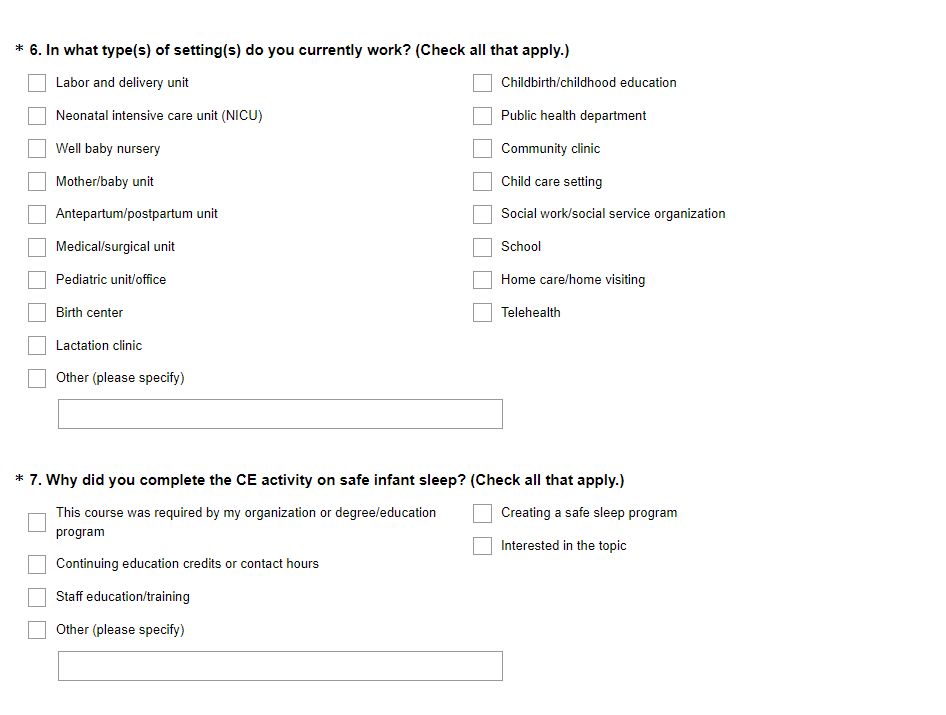
Task: Select Interested in the topic checkbox
Action: pos(483,546)
